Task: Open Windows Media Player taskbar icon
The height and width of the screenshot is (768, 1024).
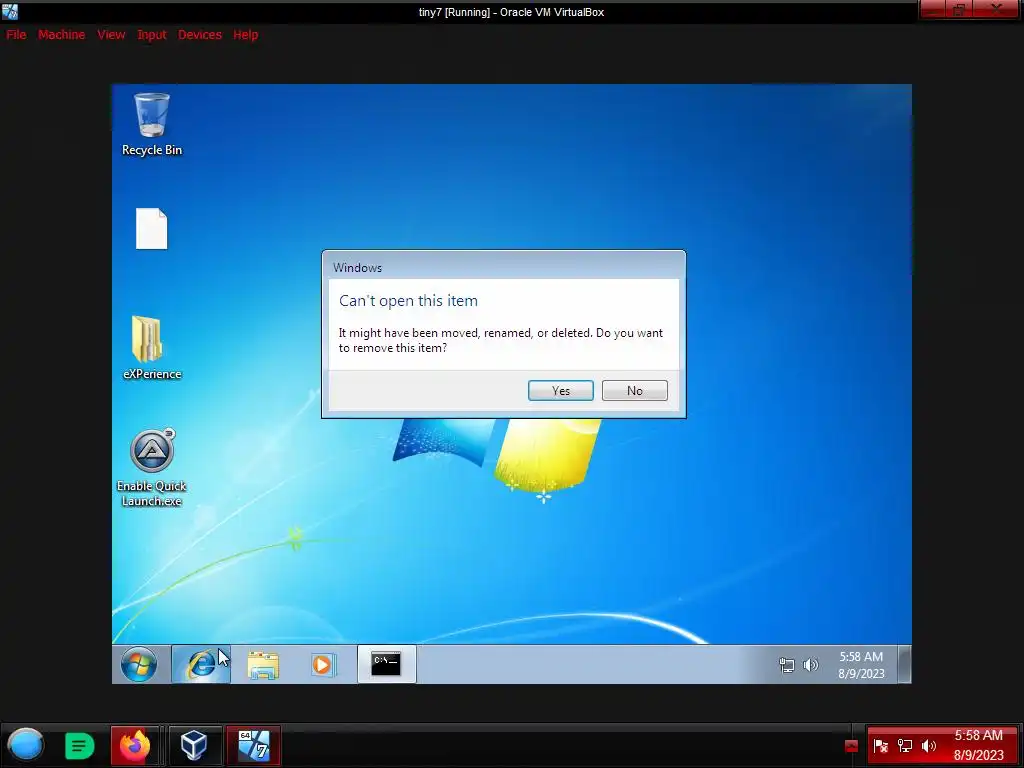Action: click(323, 665)
